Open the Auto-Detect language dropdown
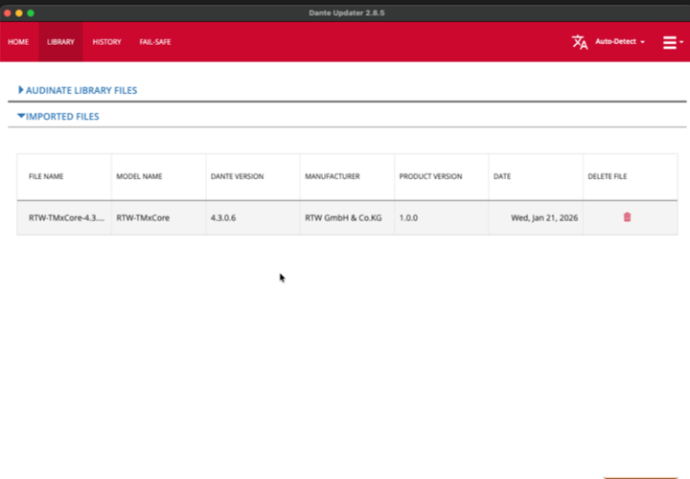Screen dimensions: 690x479 pos(620,42)
